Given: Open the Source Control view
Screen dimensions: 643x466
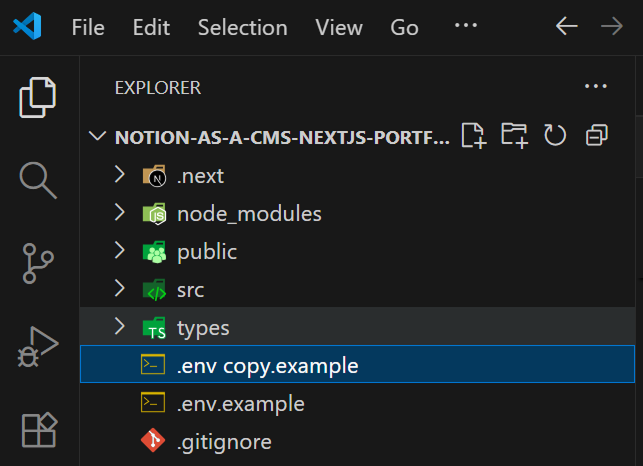Looking at the screenshot, I should pyautogui.click(x=38, y=263).
